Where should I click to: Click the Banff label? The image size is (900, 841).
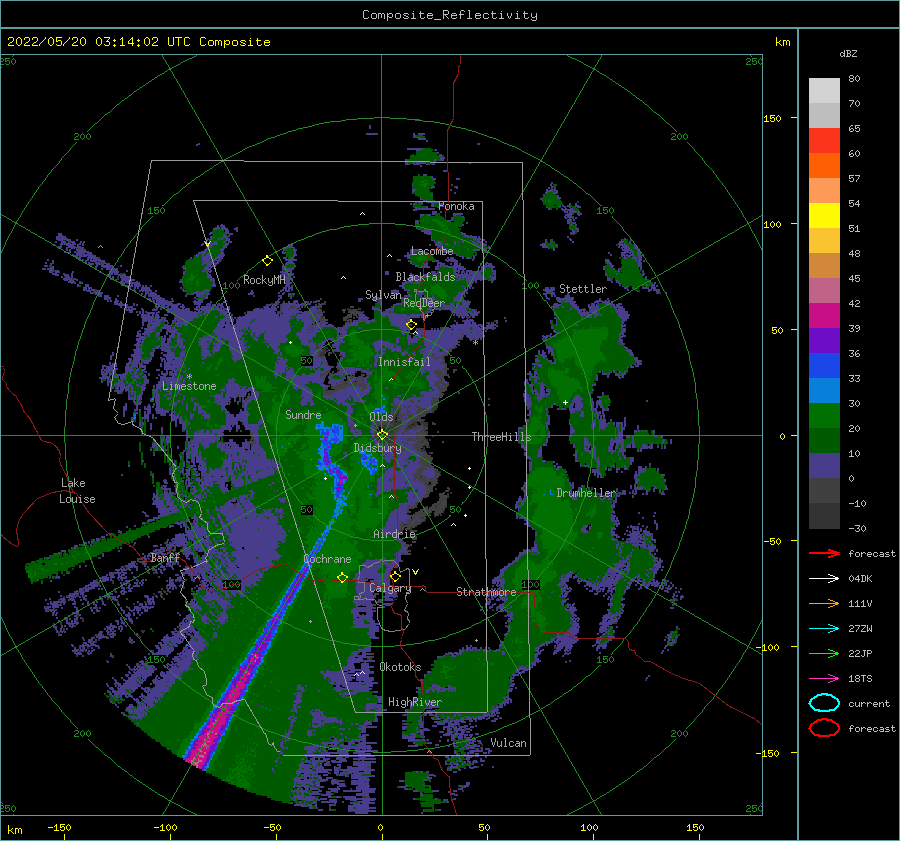tap(165, 558)
